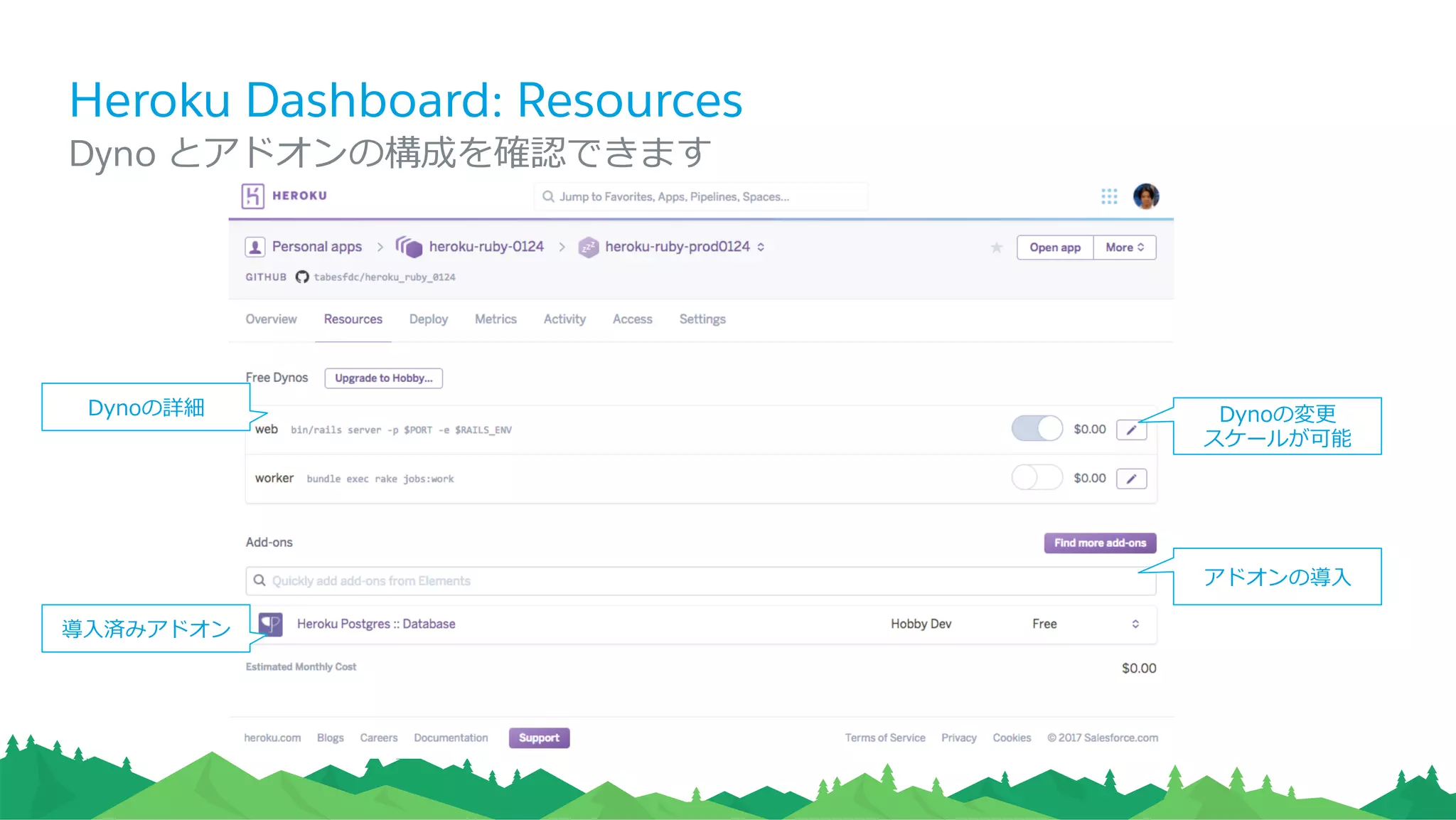
Task: Click the Heroku Postgres add-on icon
Action: (x=270, y=624)
